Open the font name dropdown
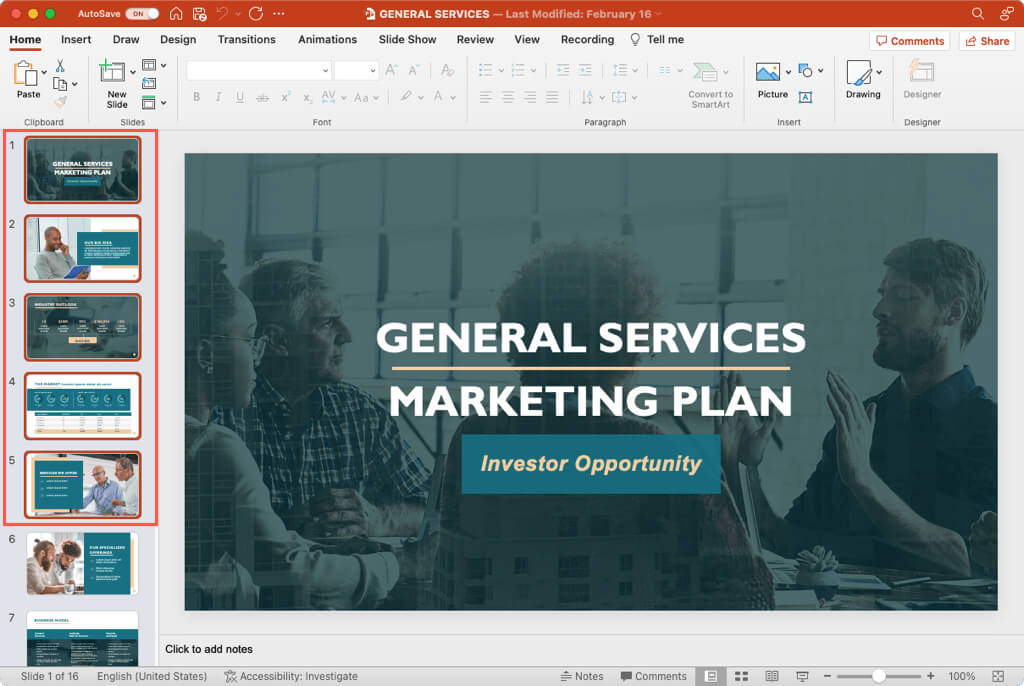The image size is (1024, 686). pyautogui.click(x=325, y=70)
